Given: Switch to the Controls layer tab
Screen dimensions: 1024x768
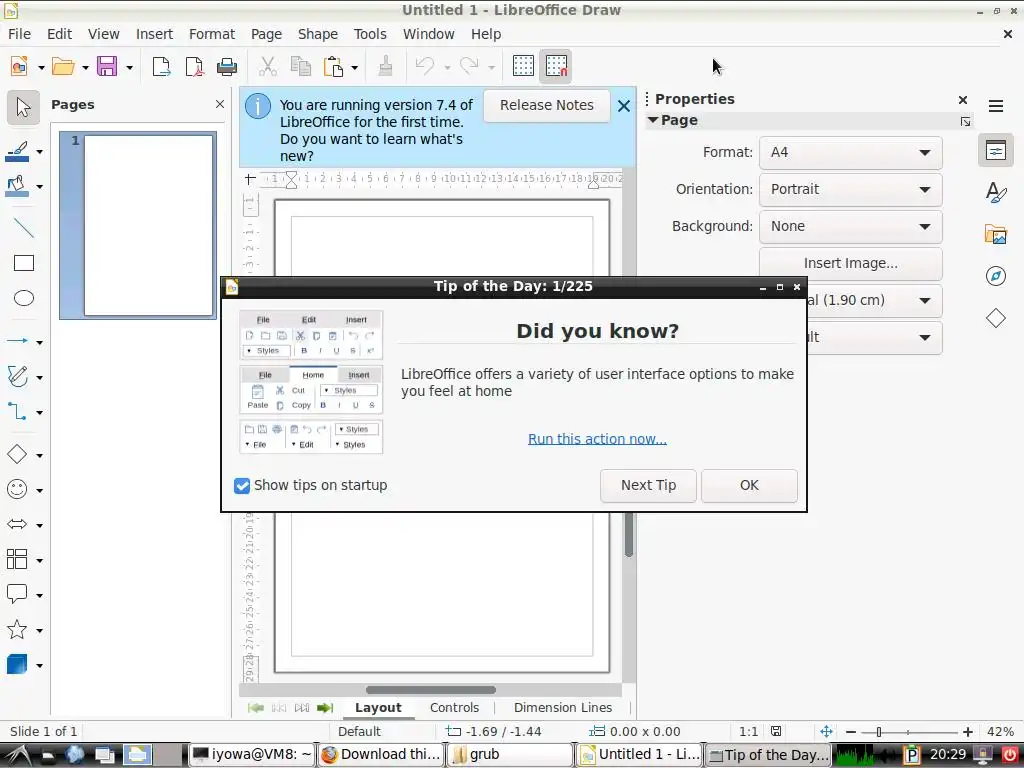Looking at the screenshot, I should [x=455, y=708].
